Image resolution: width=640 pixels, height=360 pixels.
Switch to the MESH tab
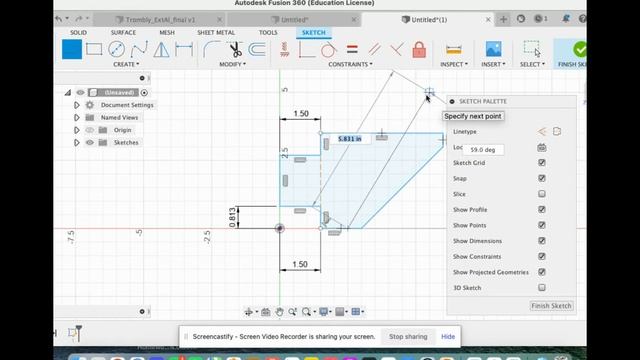pos(167,32)
